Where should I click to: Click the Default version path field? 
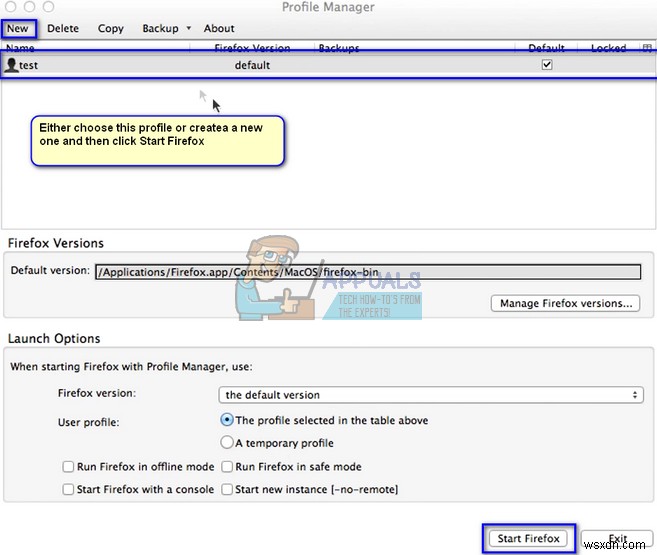pyautogui.click(x=368, y=272)
